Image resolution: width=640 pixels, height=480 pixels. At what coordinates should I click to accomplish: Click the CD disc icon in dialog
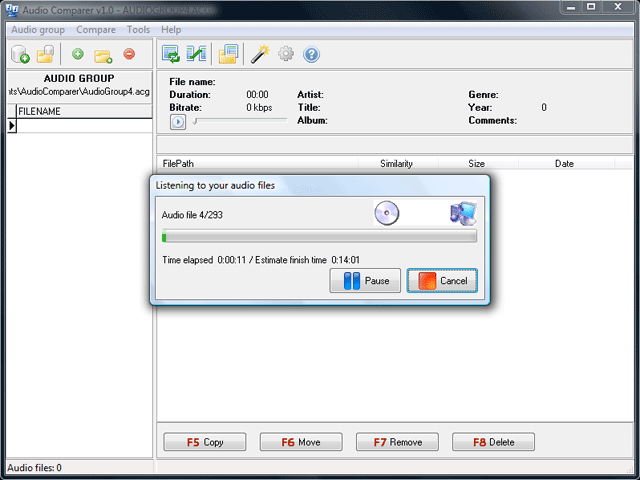pyautogui.click(x=387, y=213)
